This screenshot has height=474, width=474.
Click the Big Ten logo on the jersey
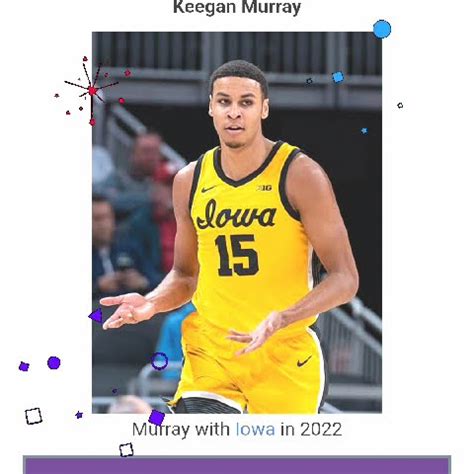point(264,188)
